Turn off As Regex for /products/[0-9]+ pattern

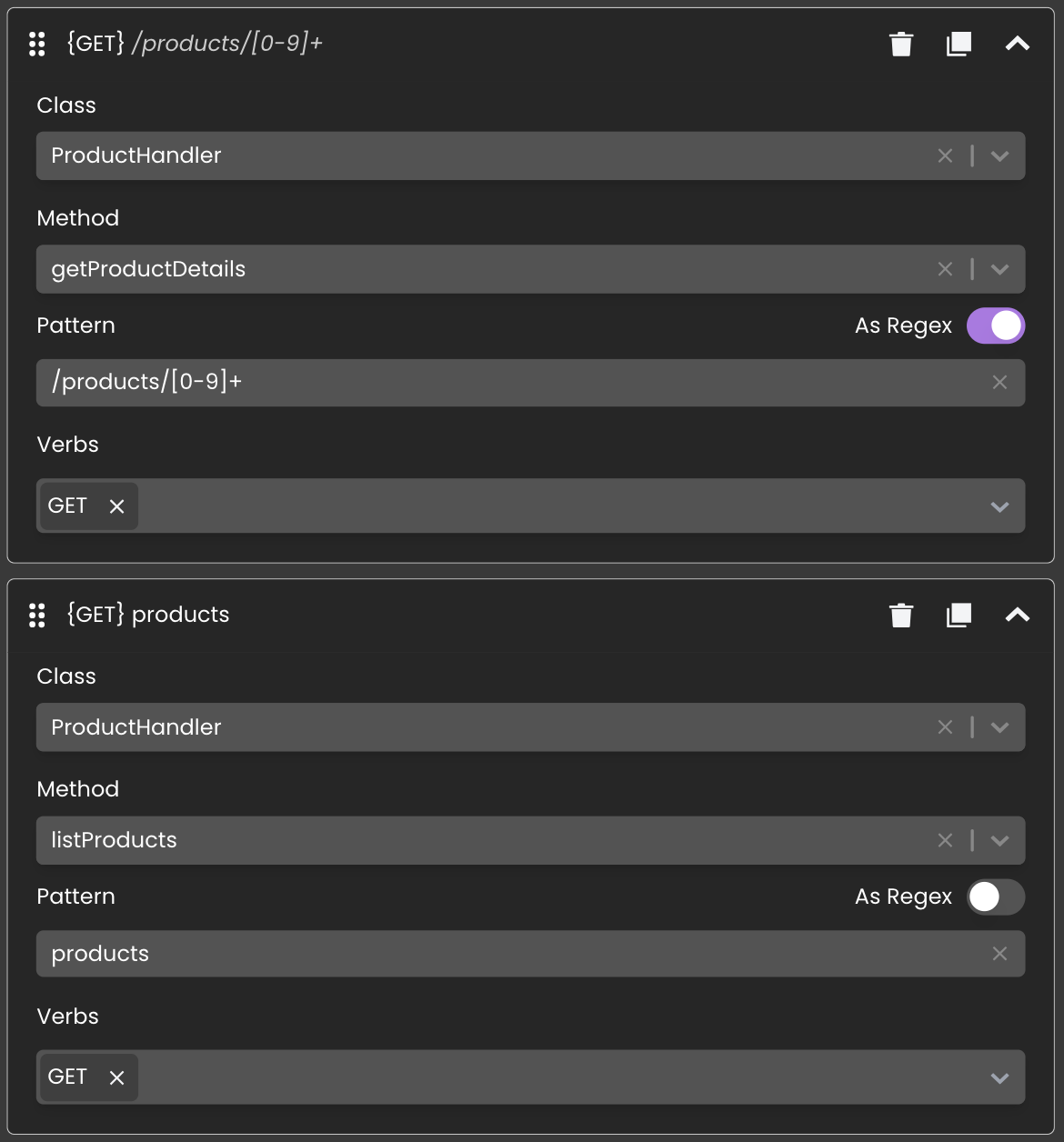[x=996, y=326]
